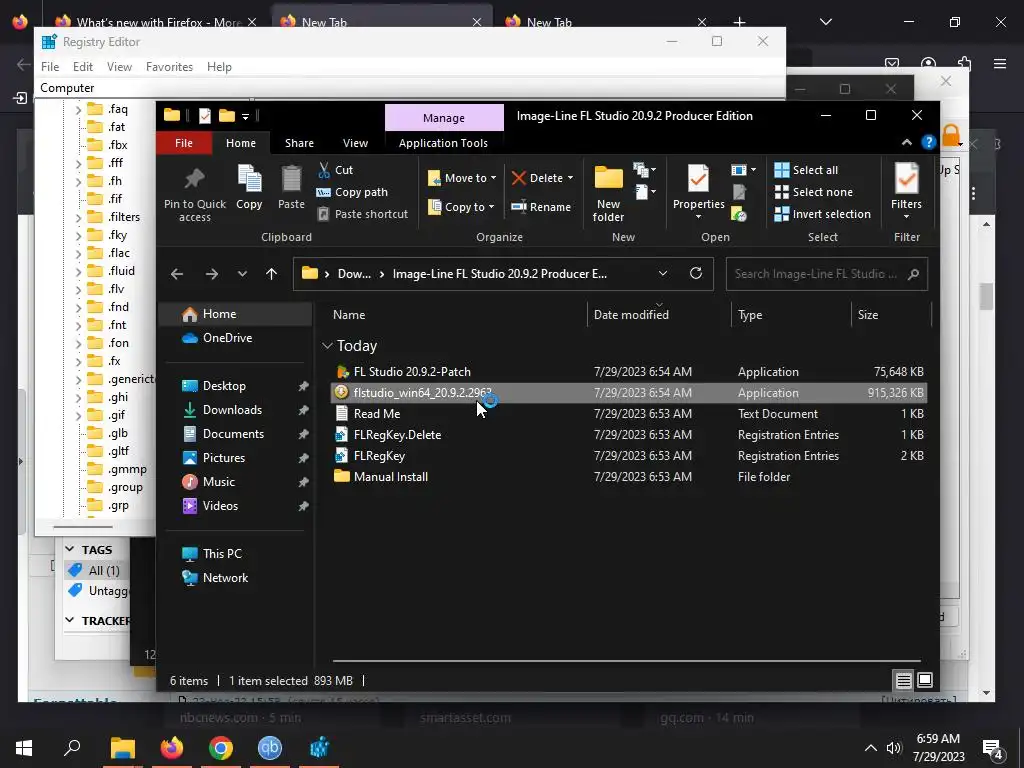Open Properties from the ribbon
1024x768 pixels.
[698, 191]
